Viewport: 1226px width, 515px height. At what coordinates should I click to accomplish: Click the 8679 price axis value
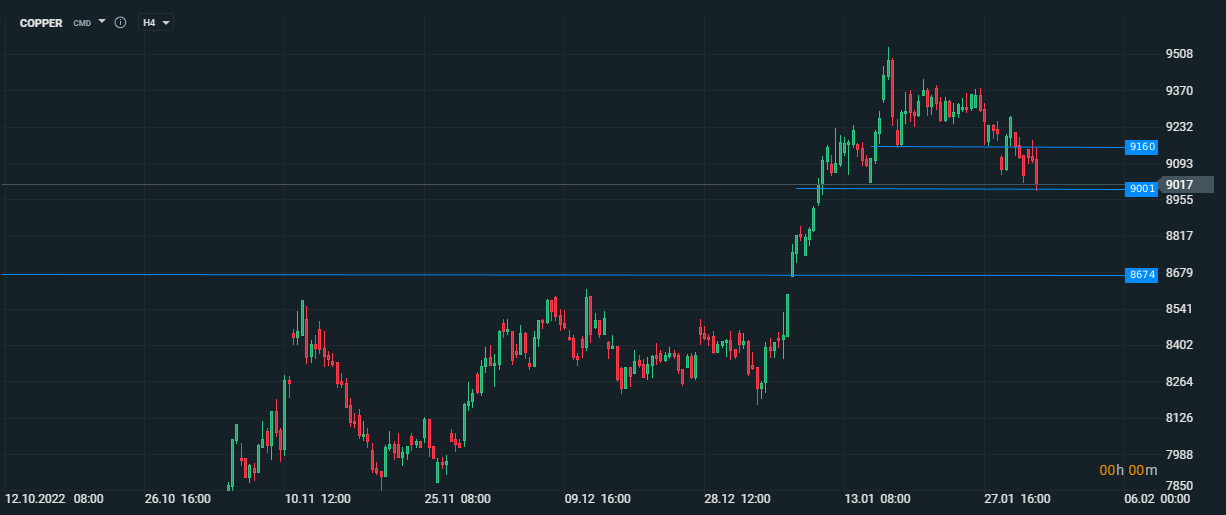coord(1179,272)
